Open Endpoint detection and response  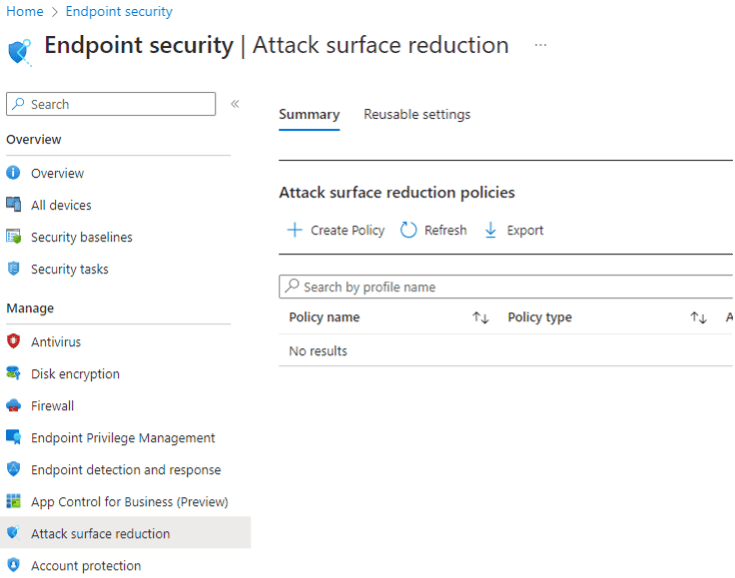126,470
